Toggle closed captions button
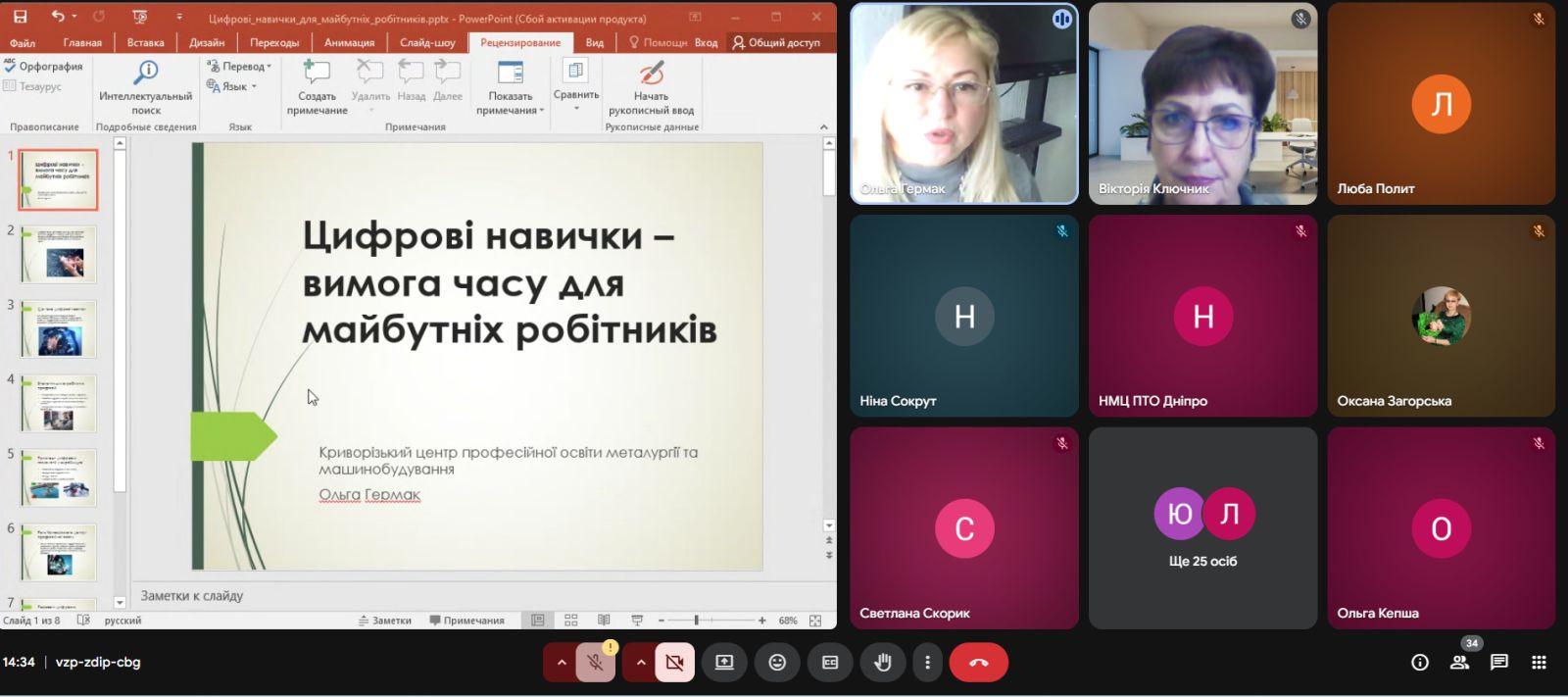 pos(830,663)
